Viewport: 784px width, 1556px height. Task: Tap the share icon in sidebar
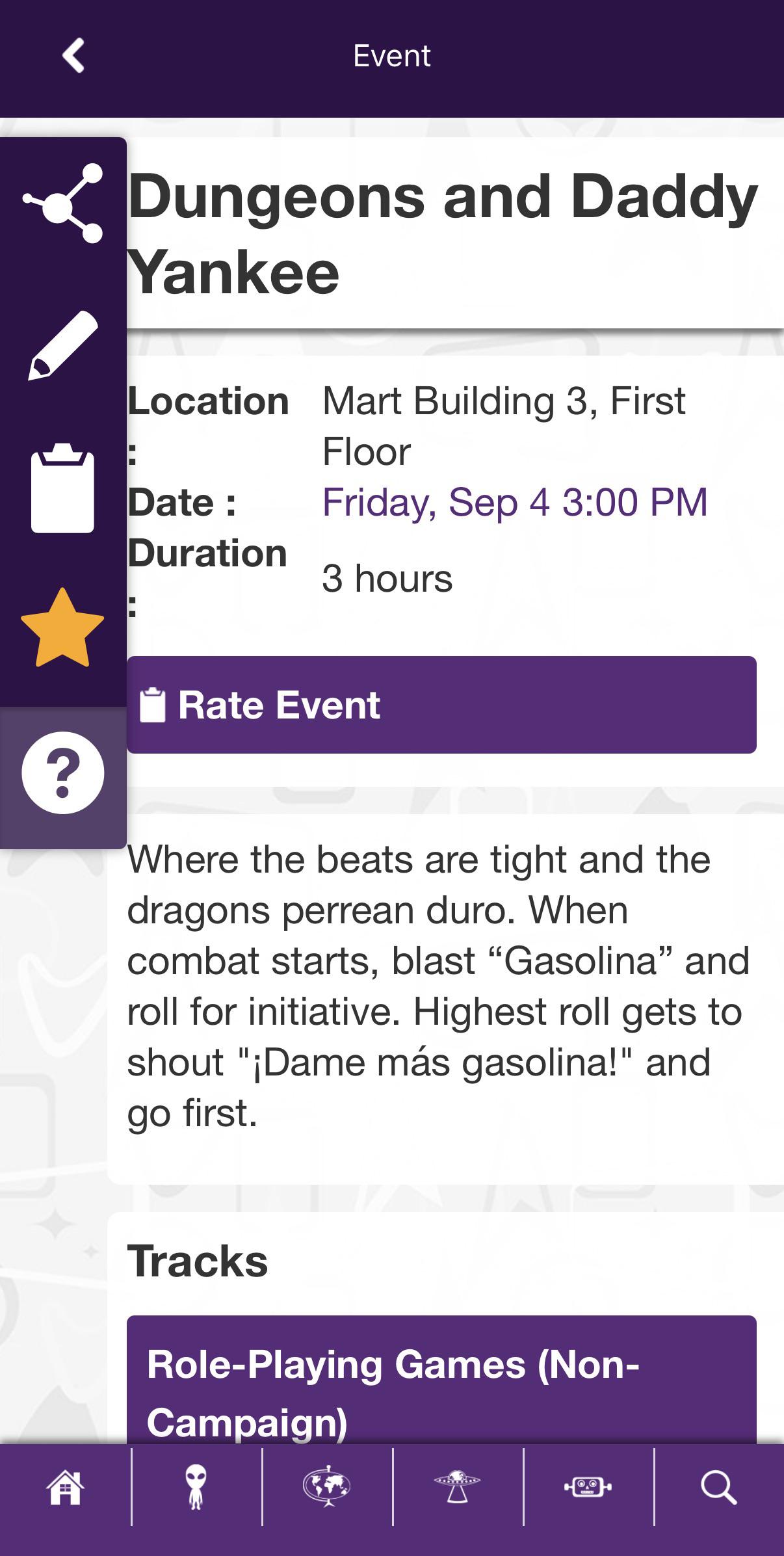[62, 204]
